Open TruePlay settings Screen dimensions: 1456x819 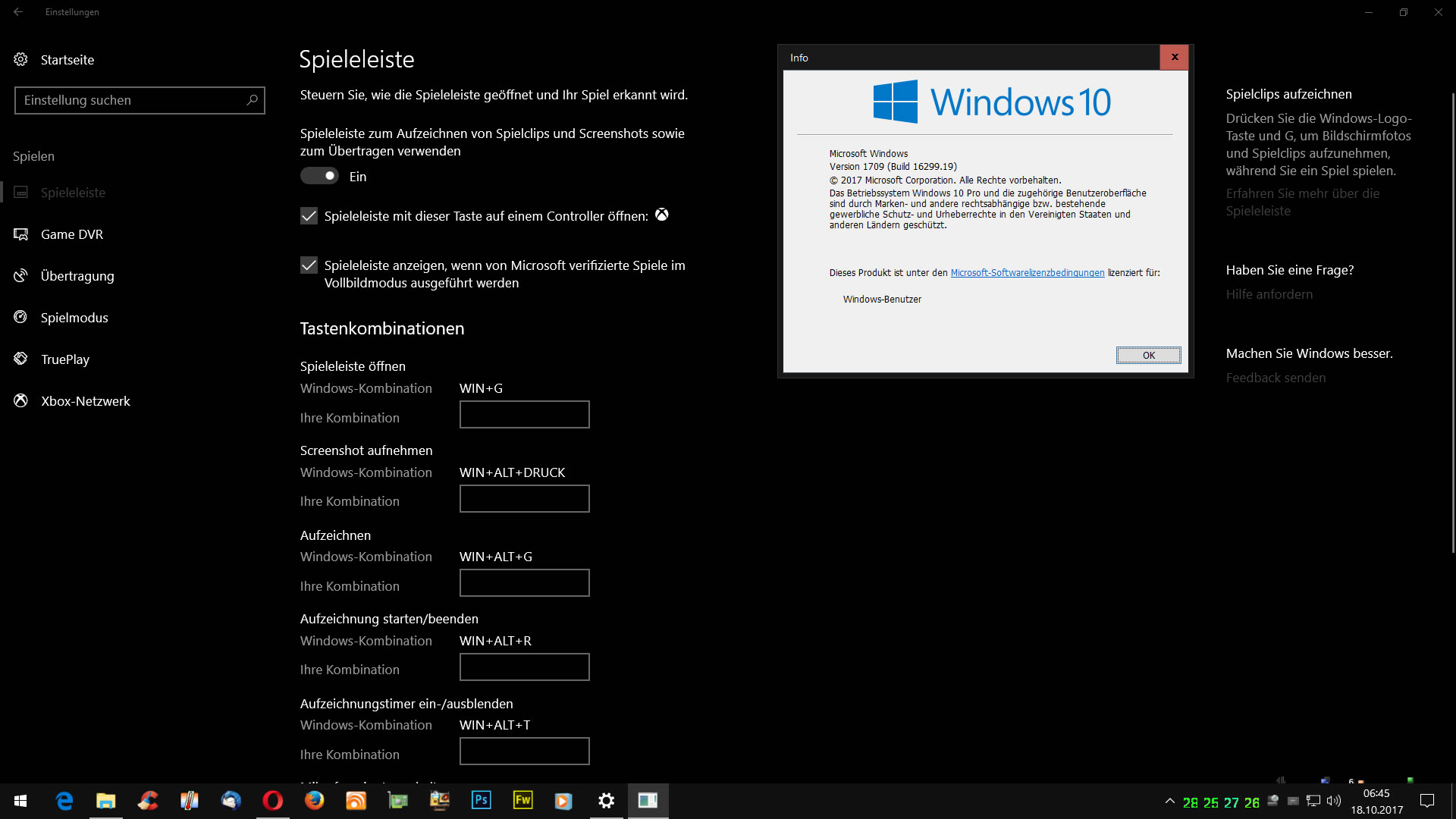[x=65, y=359]
